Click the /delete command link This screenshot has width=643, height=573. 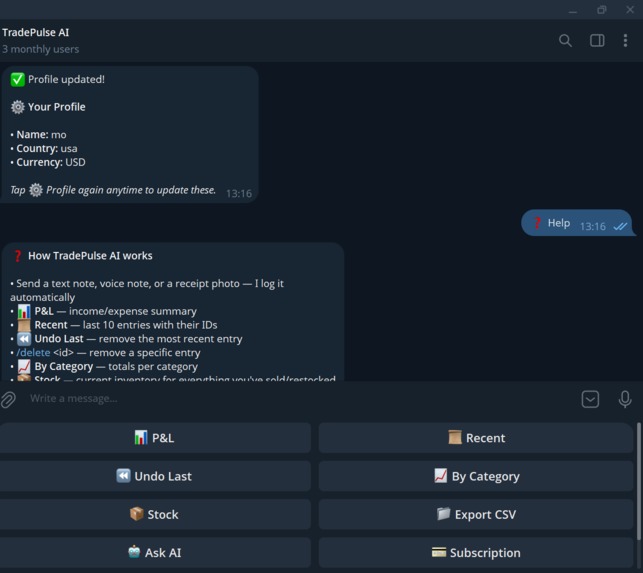[33, 353]
